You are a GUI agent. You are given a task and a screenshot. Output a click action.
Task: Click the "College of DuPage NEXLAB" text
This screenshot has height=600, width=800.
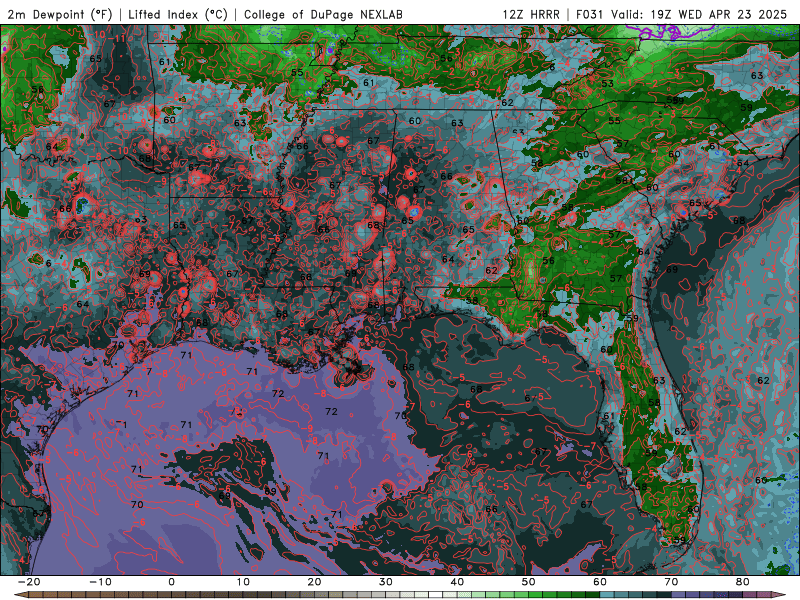tap(323, 14)
